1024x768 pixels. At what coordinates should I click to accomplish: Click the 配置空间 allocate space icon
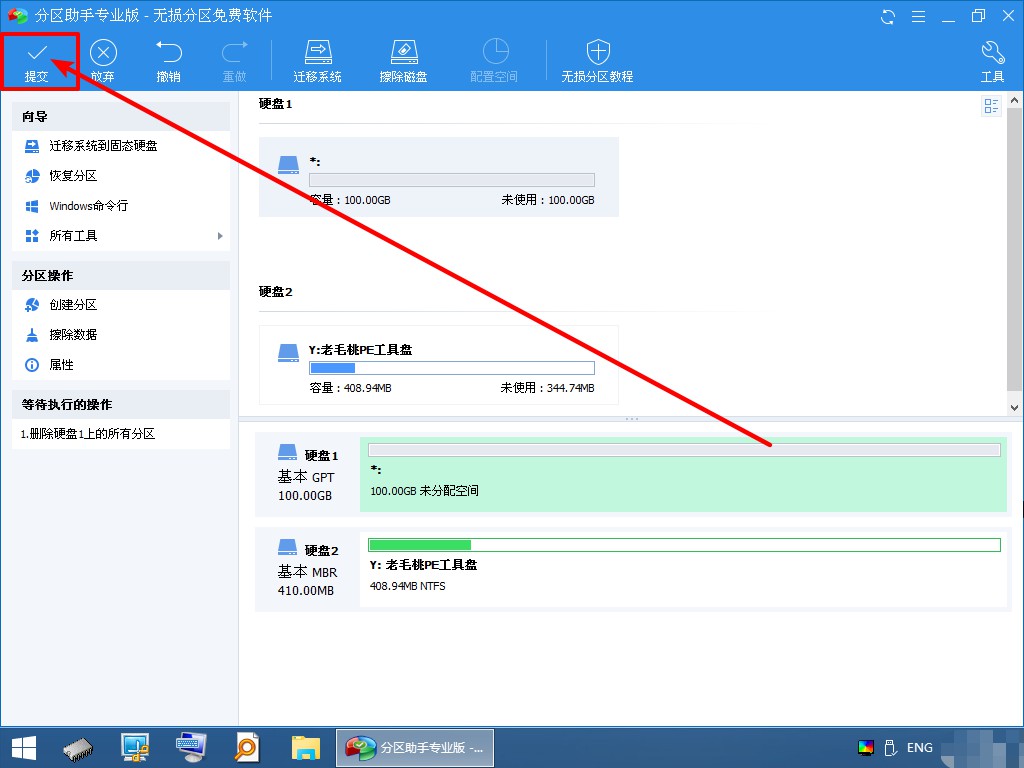click(x=495, y=52)
